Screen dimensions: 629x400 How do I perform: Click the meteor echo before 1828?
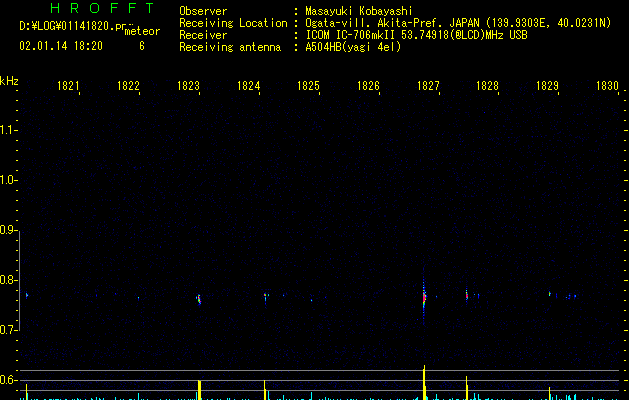(467, 295)
